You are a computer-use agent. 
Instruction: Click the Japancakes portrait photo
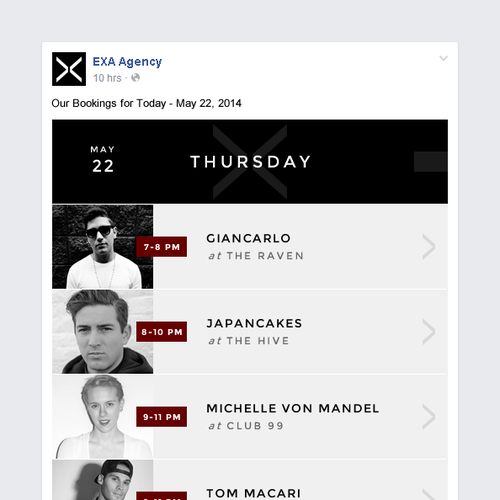click(x=103, y=332)
